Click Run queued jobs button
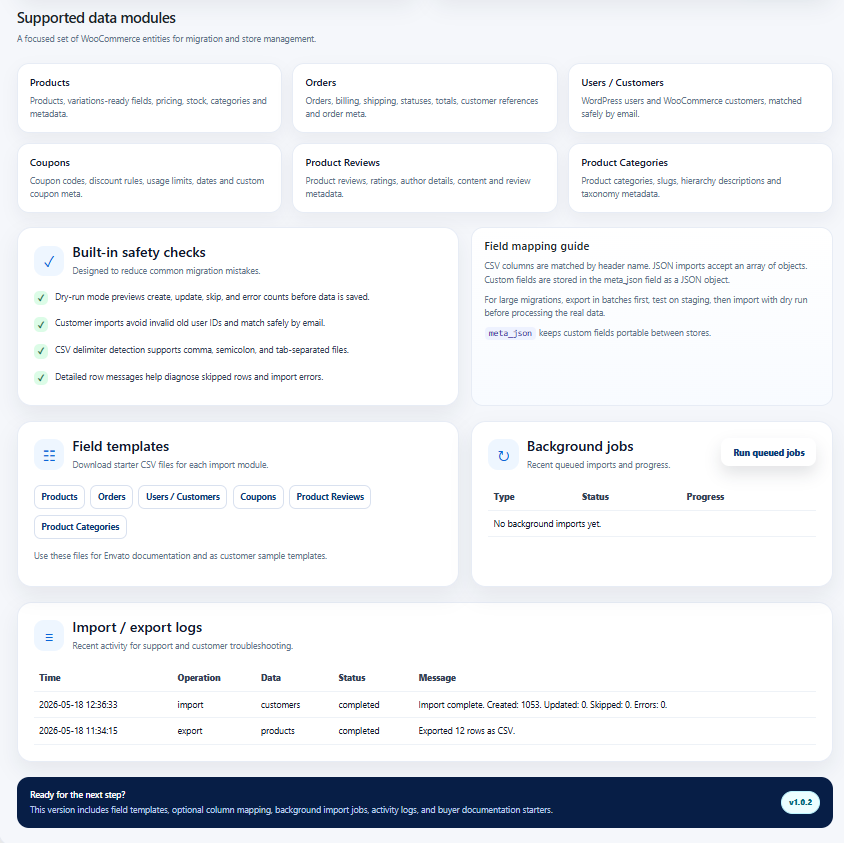Screen dimensions: 844x843 click(768, 453)
